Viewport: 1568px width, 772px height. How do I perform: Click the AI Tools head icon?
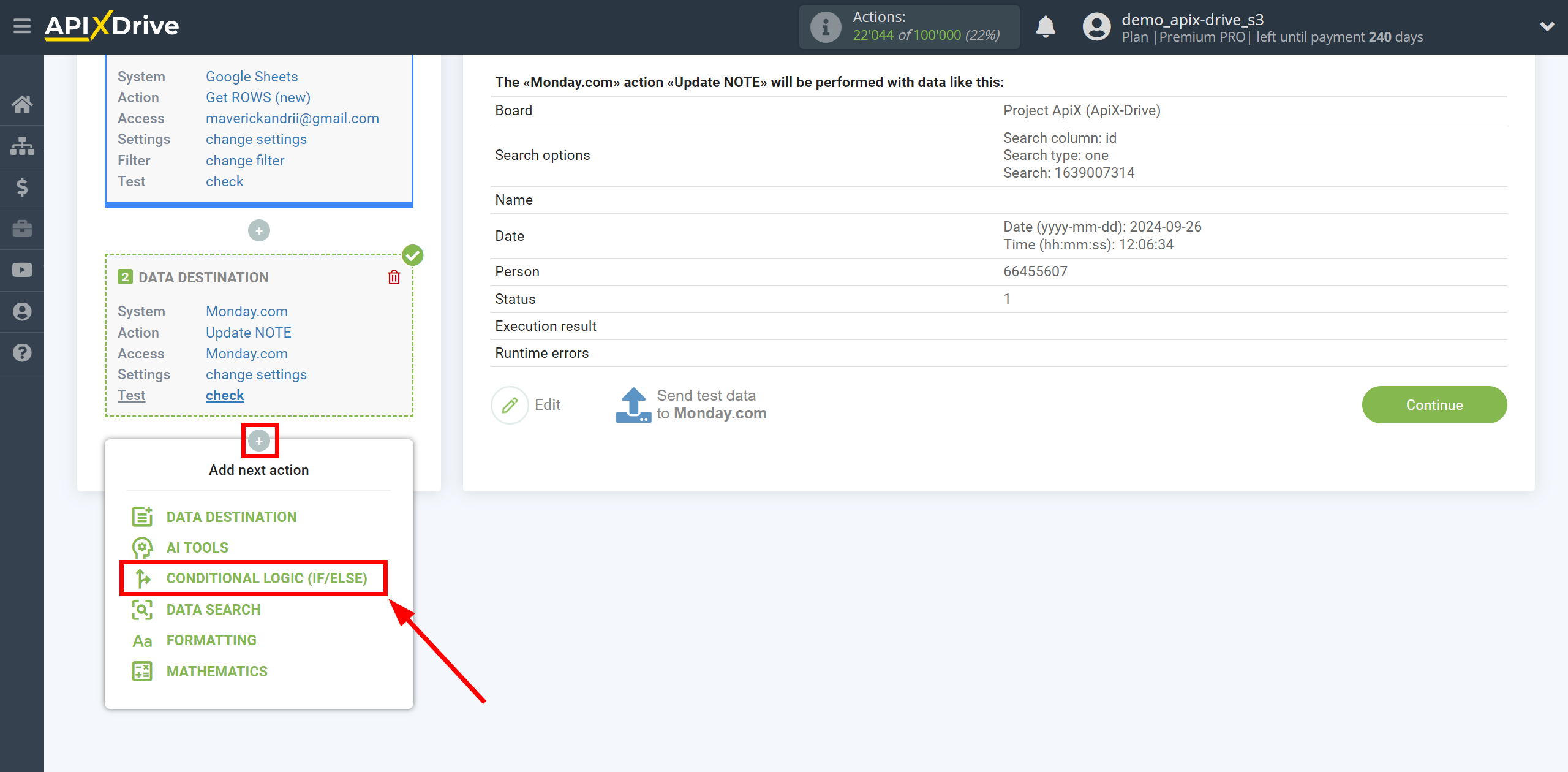pyautogui.click(x=142, y=548)
